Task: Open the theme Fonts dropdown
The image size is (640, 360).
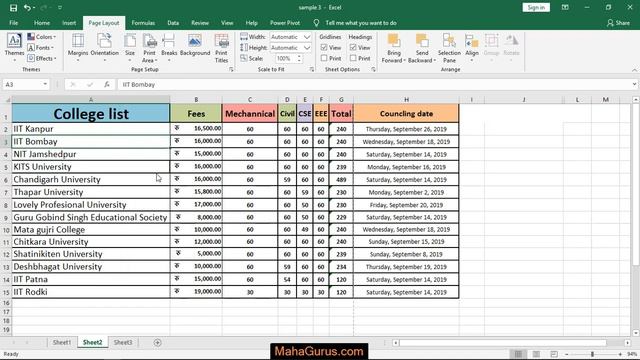Action: (40, 48)
